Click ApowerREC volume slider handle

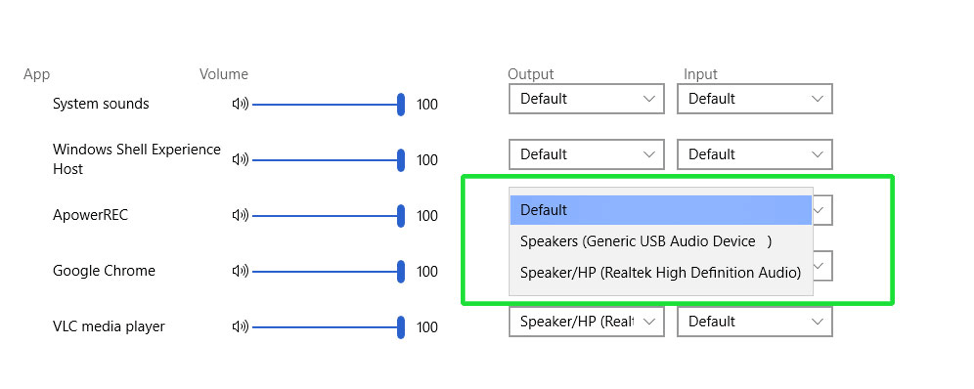401,216
